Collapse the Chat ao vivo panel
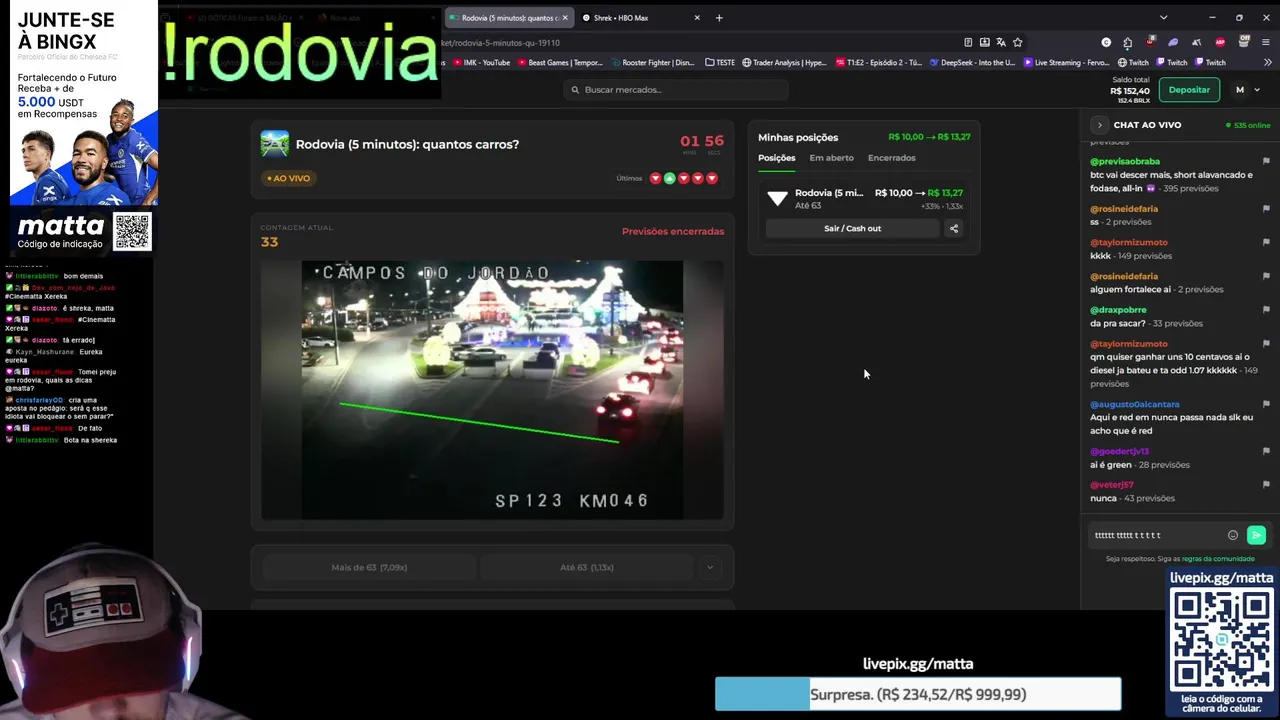 (1100, 125)
